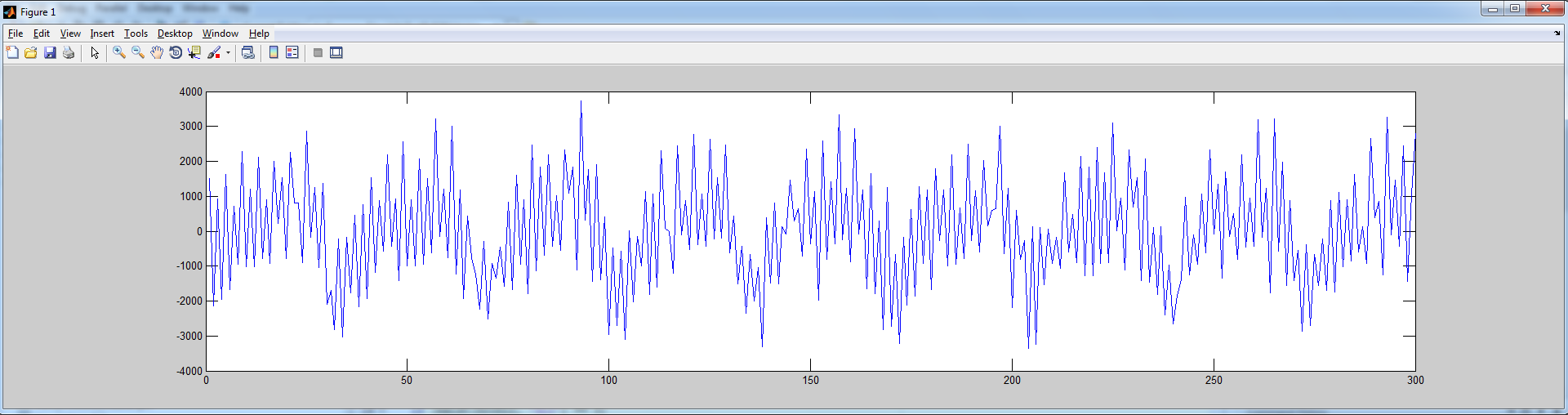Screen dimensions: 1568x415
Task: Open a file with the folder icon
Action: coord(31,52)
